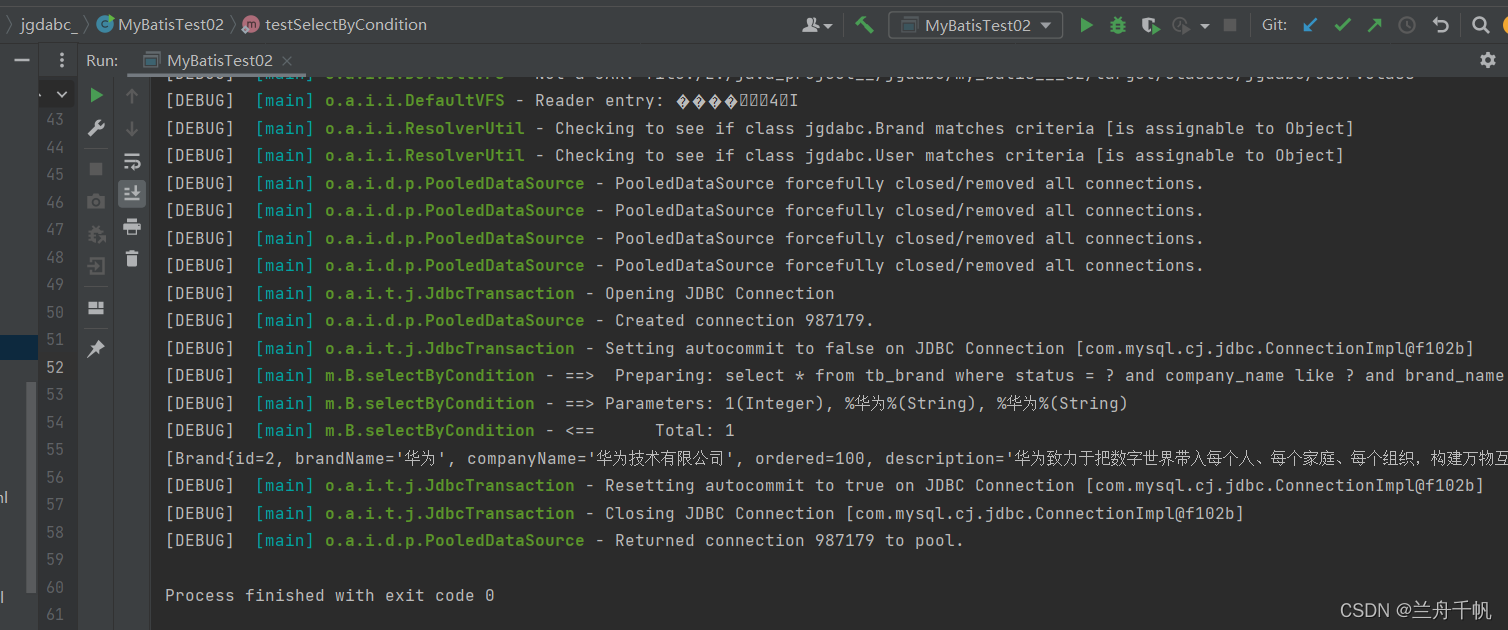This screenshot has height=630, width=1508.
Task: Click the jgdabc.User ResolverUtil log line
Action: (755, 155)
